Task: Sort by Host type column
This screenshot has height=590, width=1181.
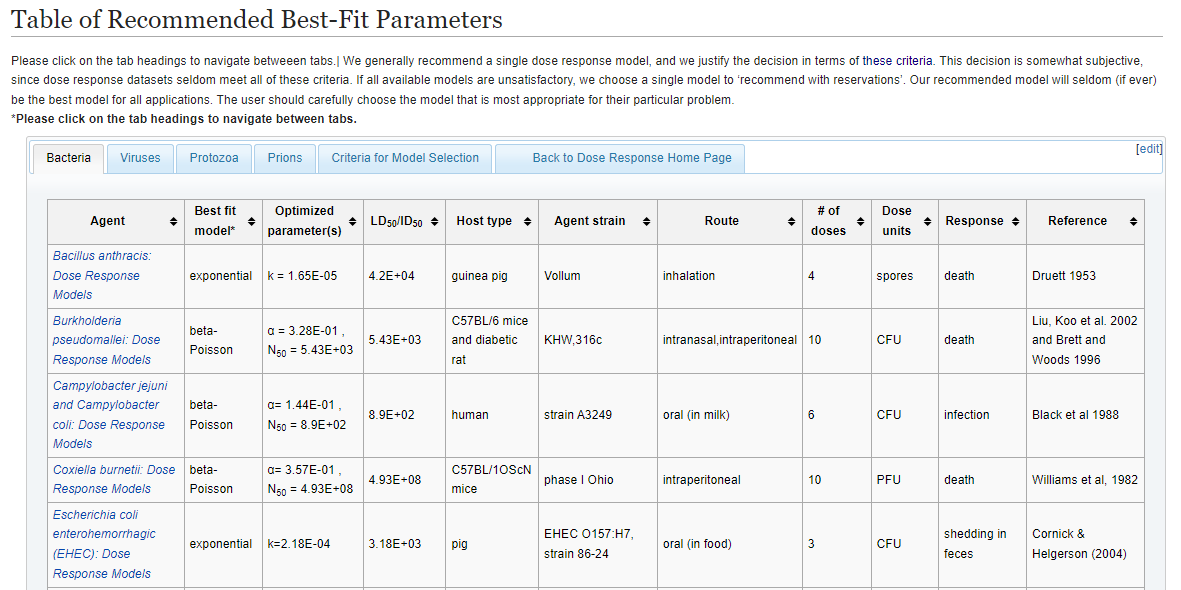Action: pos(527,221)
